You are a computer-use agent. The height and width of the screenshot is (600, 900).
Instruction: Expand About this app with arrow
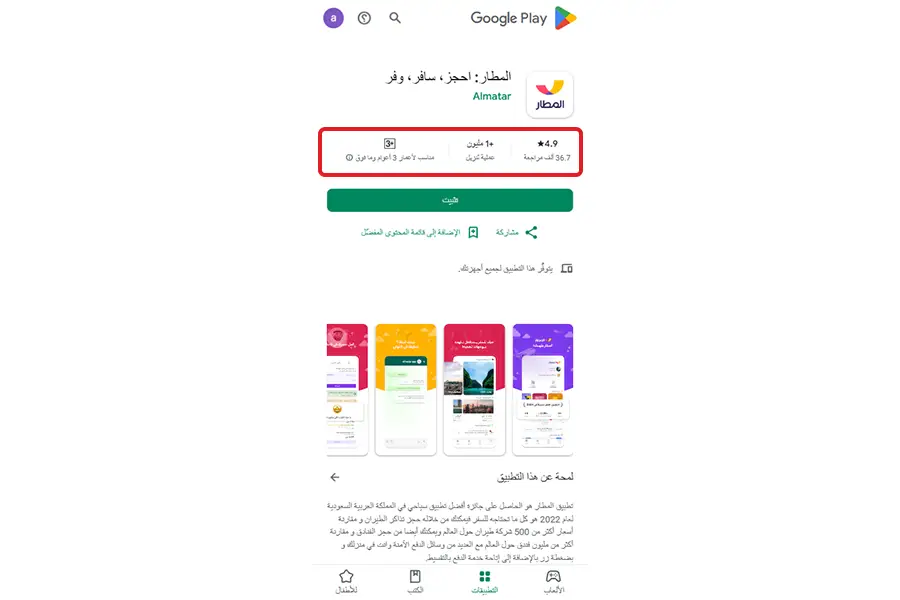tap(335, 477)
